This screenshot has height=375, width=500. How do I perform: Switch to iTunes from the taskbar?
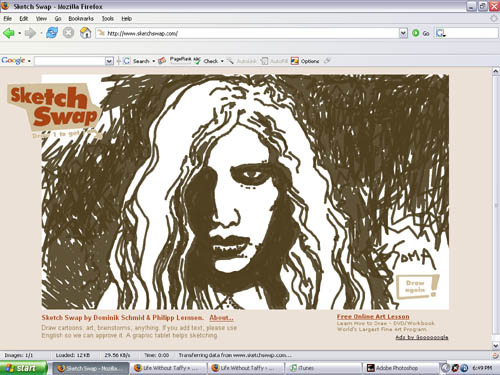[323, 368]
